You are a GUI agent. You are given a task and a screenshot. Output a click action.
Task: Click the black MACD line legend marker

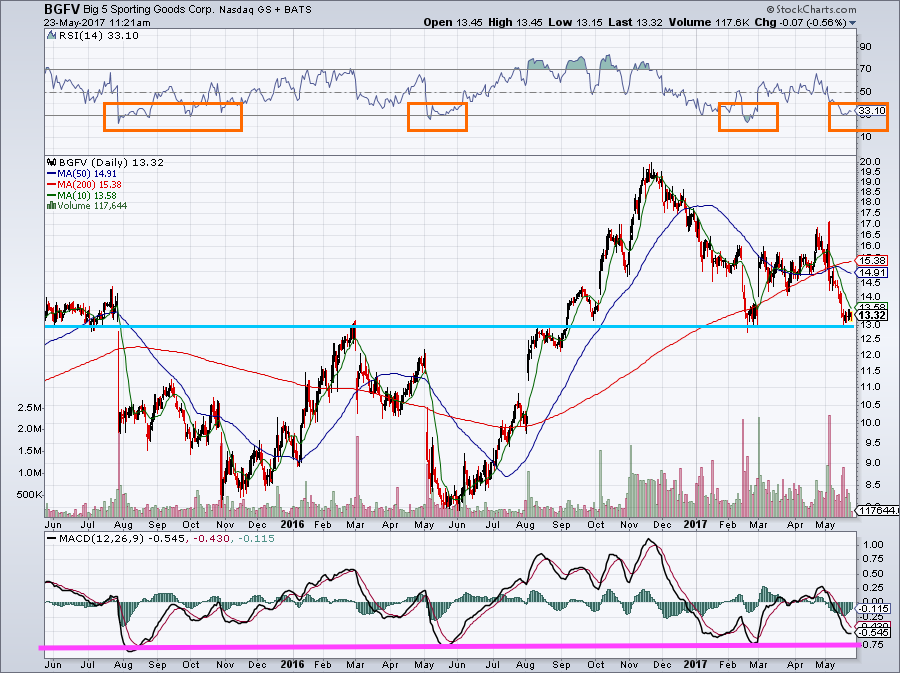click(52, 539)
